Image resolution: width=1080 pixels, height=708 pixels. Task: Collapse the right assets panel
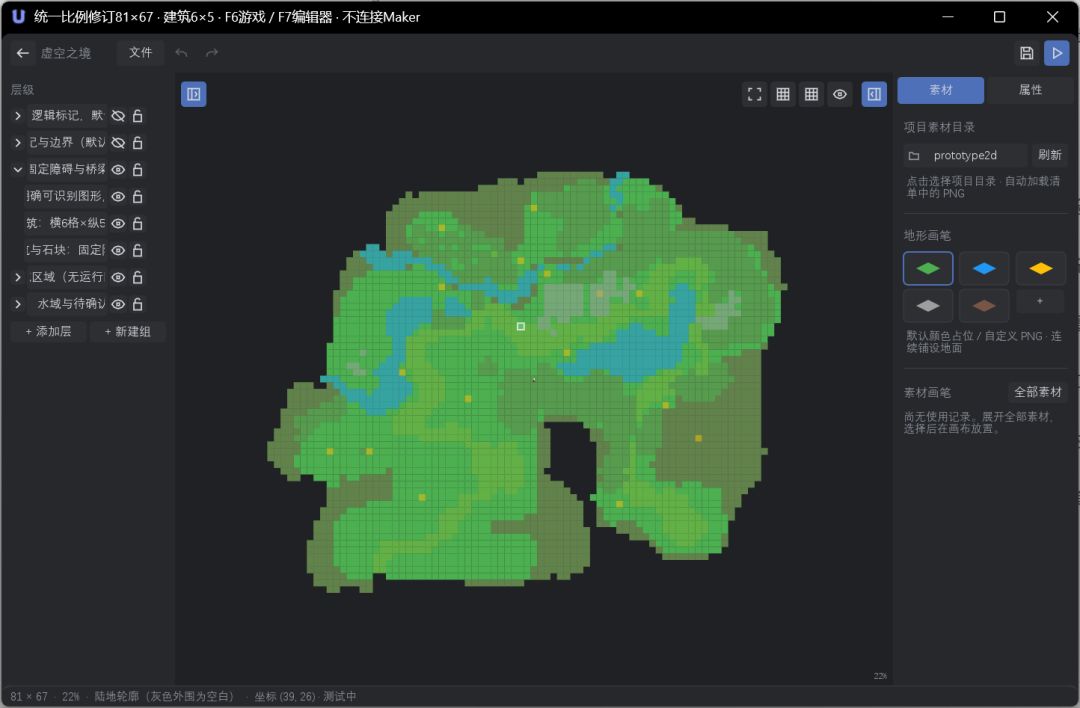[874, 94]
